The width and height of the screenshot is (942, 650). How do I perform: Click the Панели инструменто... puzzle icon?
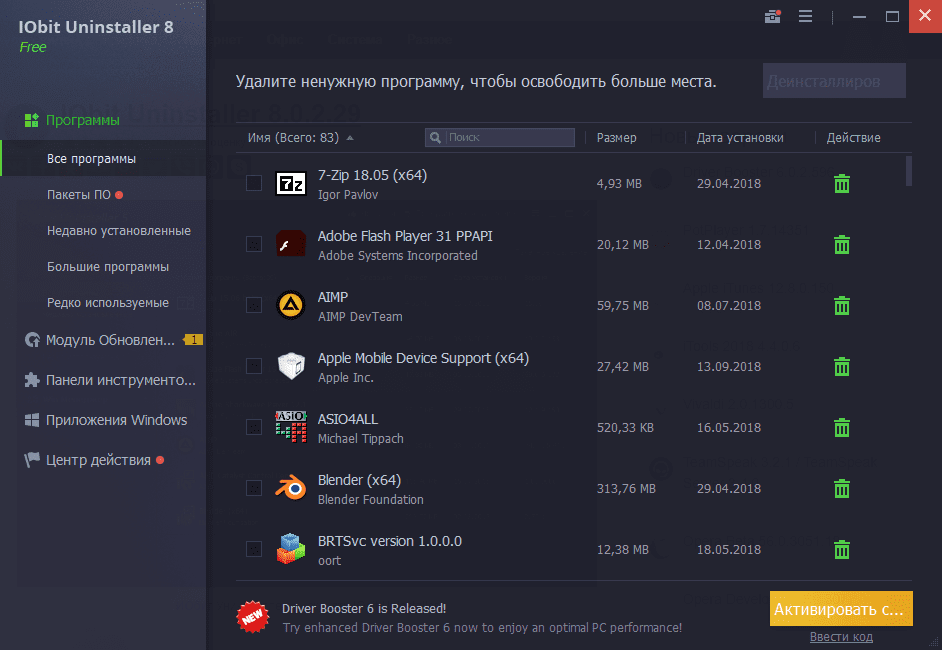click(x=32, y=380)
